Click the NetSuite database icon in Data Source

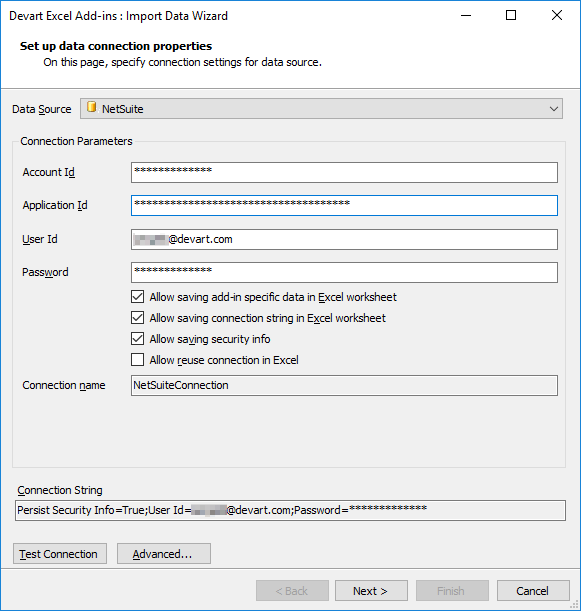click(92, 108)
